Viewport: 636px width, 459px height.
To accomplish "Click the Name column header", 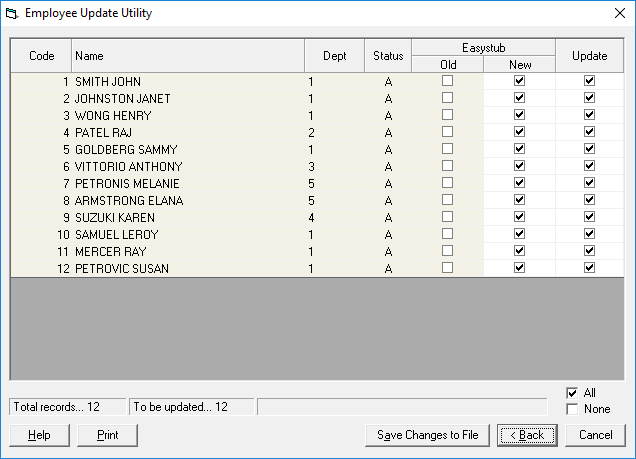I will coord(188,56).
